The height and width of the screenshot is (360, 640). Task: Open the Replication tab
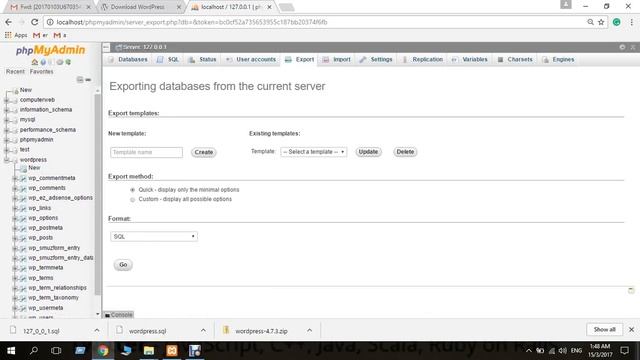422,60
